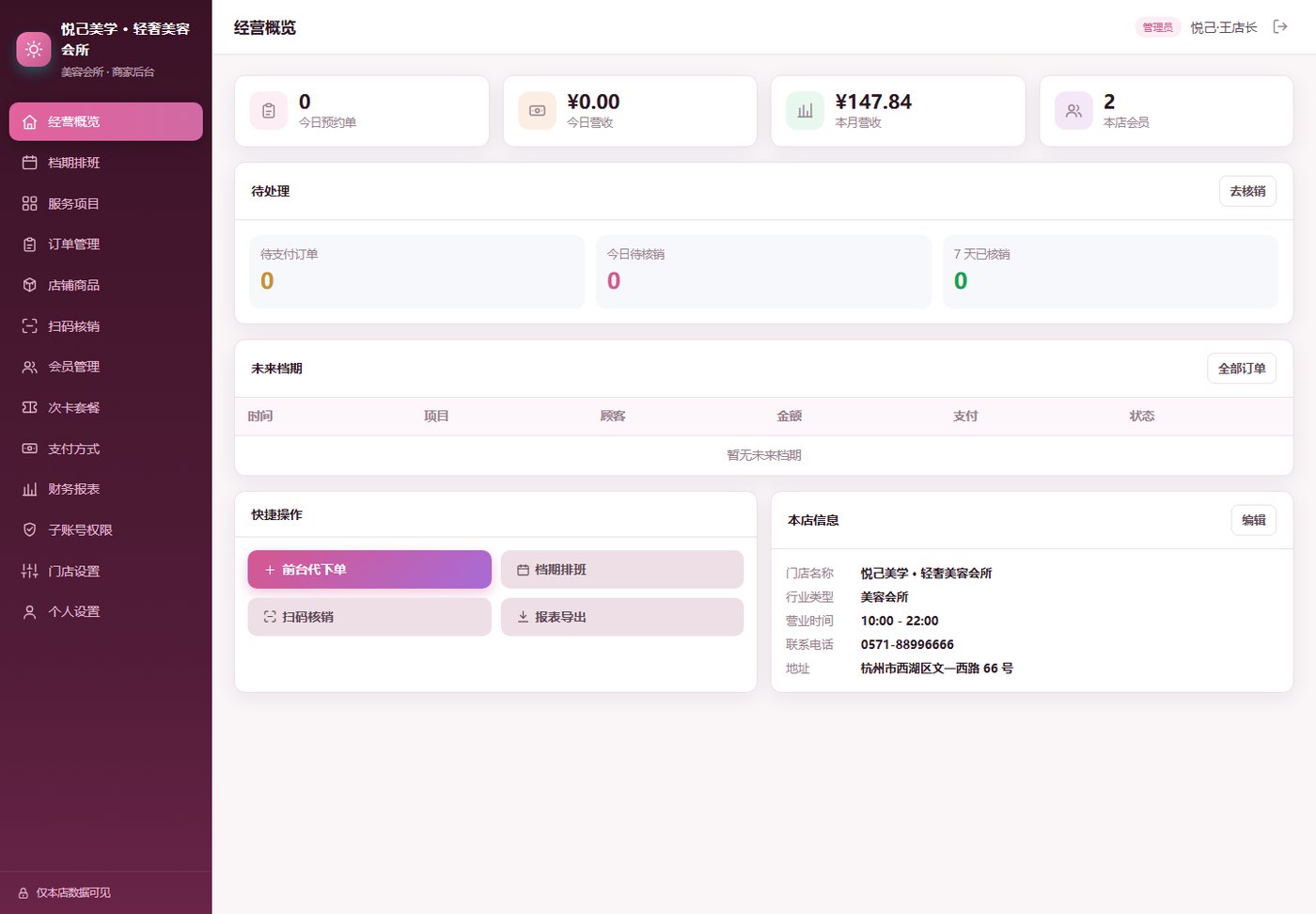
Task: Click the sun logo icon in sidebar header
Action: pos(34,49)
